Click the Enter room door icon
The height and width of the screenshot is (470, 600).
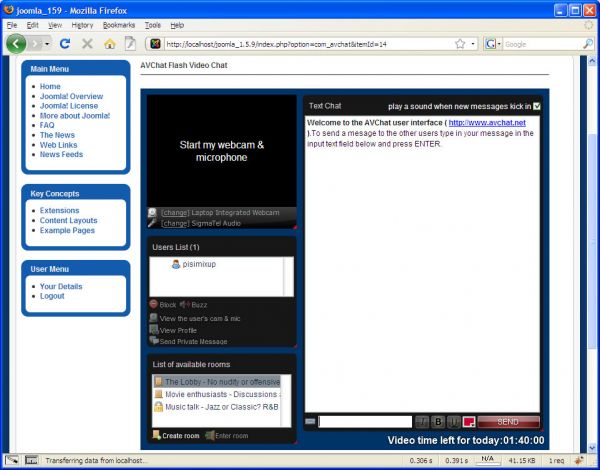click(209, 435)
